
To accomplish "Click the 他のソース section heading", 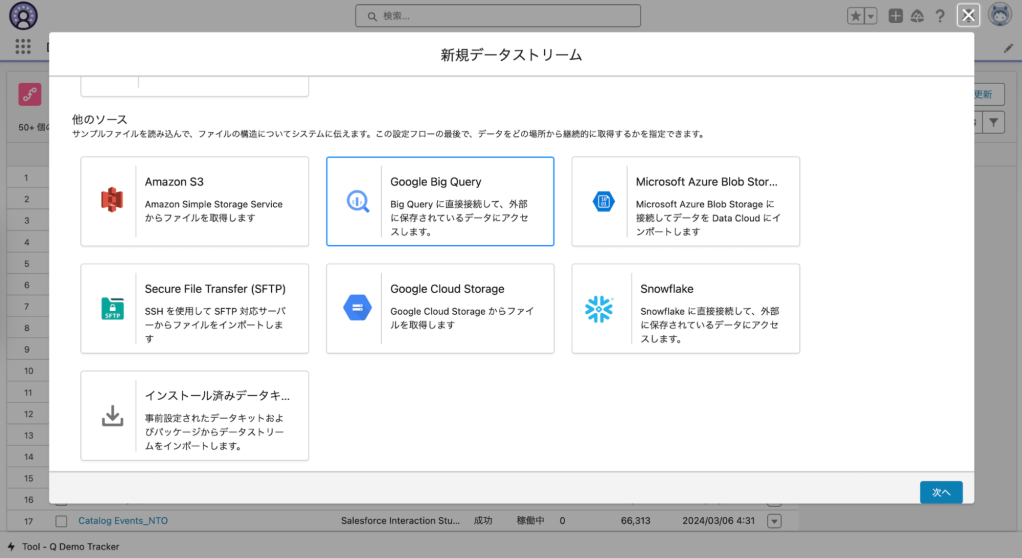I will click(x=100, y=119).
